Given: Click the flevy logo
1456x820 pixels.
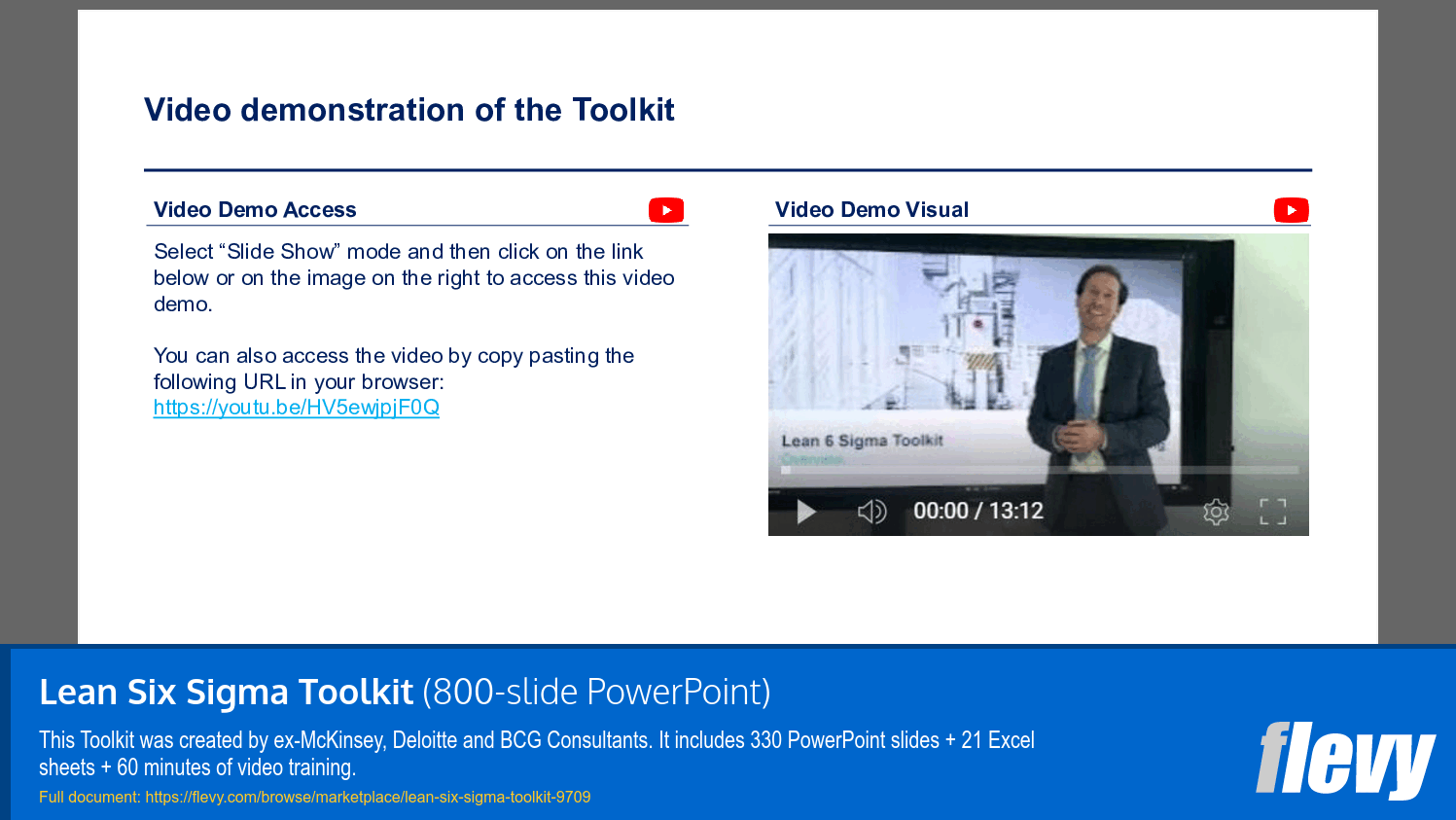Looking at the screenshot, I should coord(1345,760).
